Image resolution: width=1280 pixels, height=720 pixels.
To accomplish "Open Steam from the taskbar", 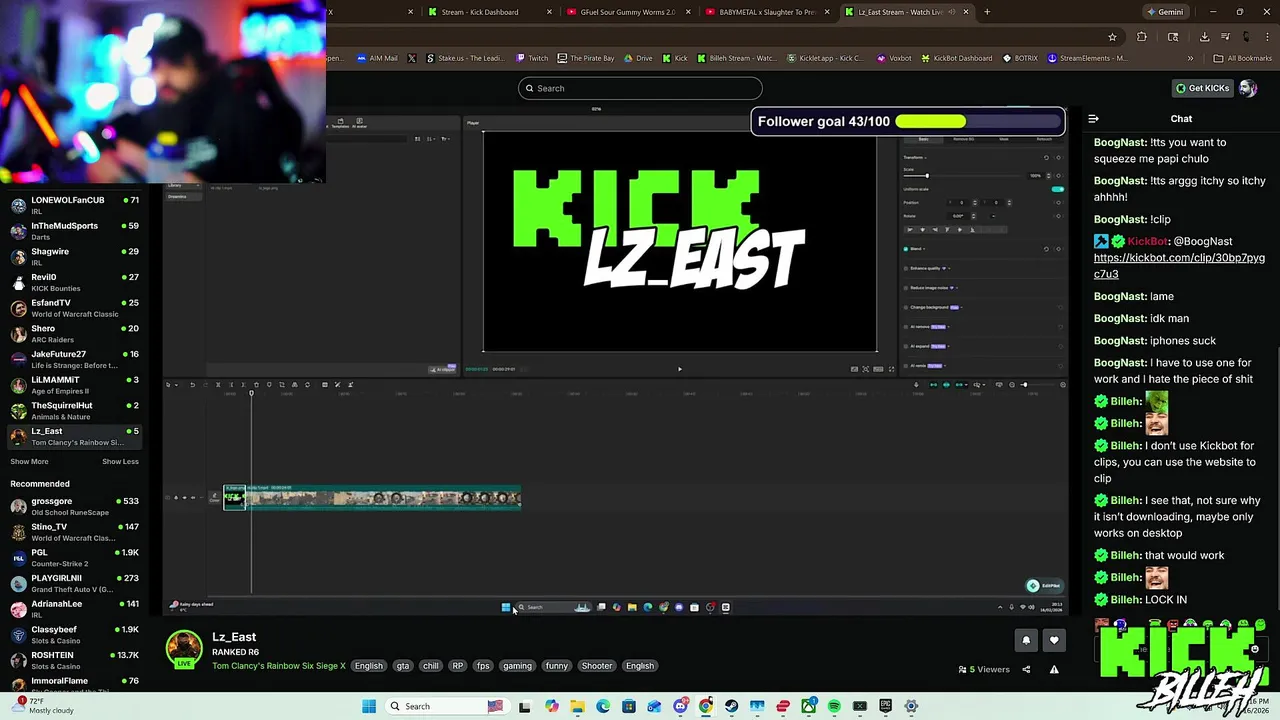I will pyautogui.click(x=731, y=706).
